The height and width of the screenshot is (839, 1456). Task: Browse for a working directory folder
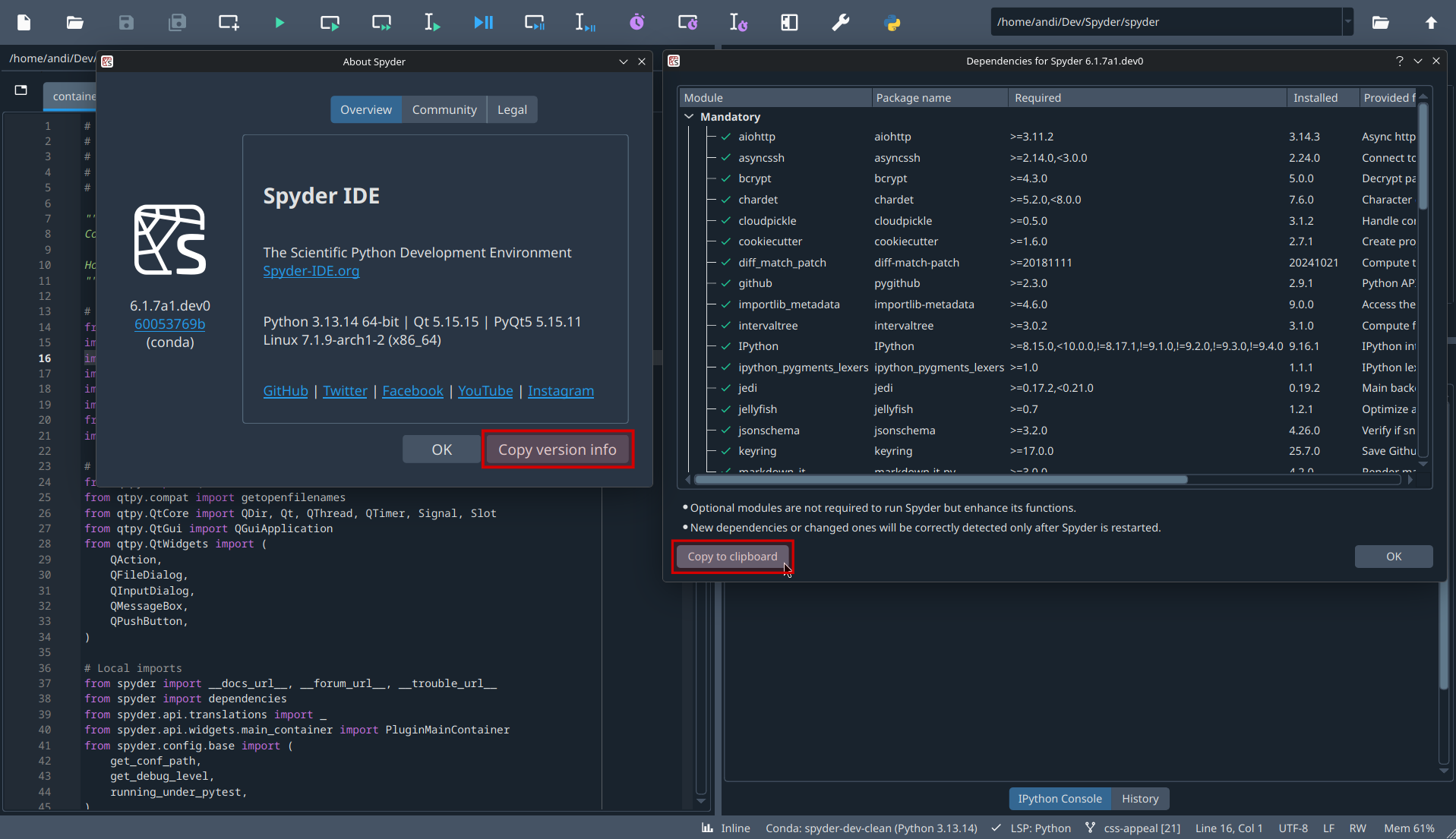click(1381, 23)
